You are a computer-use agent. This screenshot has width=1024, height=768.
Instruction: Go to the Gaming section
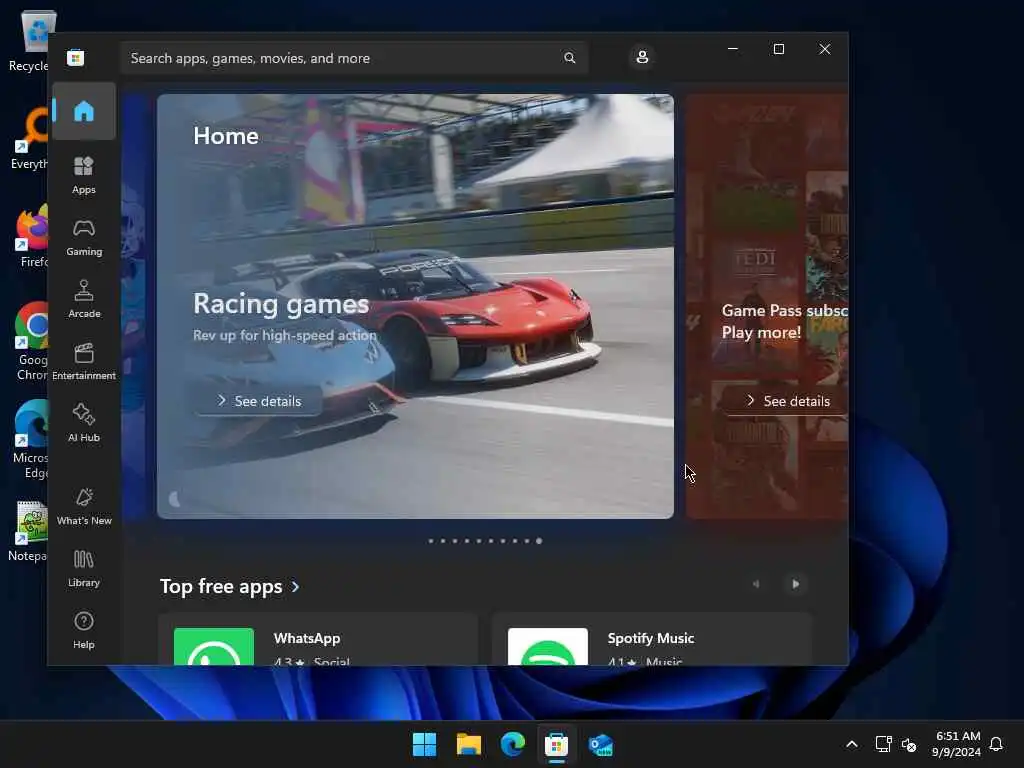click(84, 237)
